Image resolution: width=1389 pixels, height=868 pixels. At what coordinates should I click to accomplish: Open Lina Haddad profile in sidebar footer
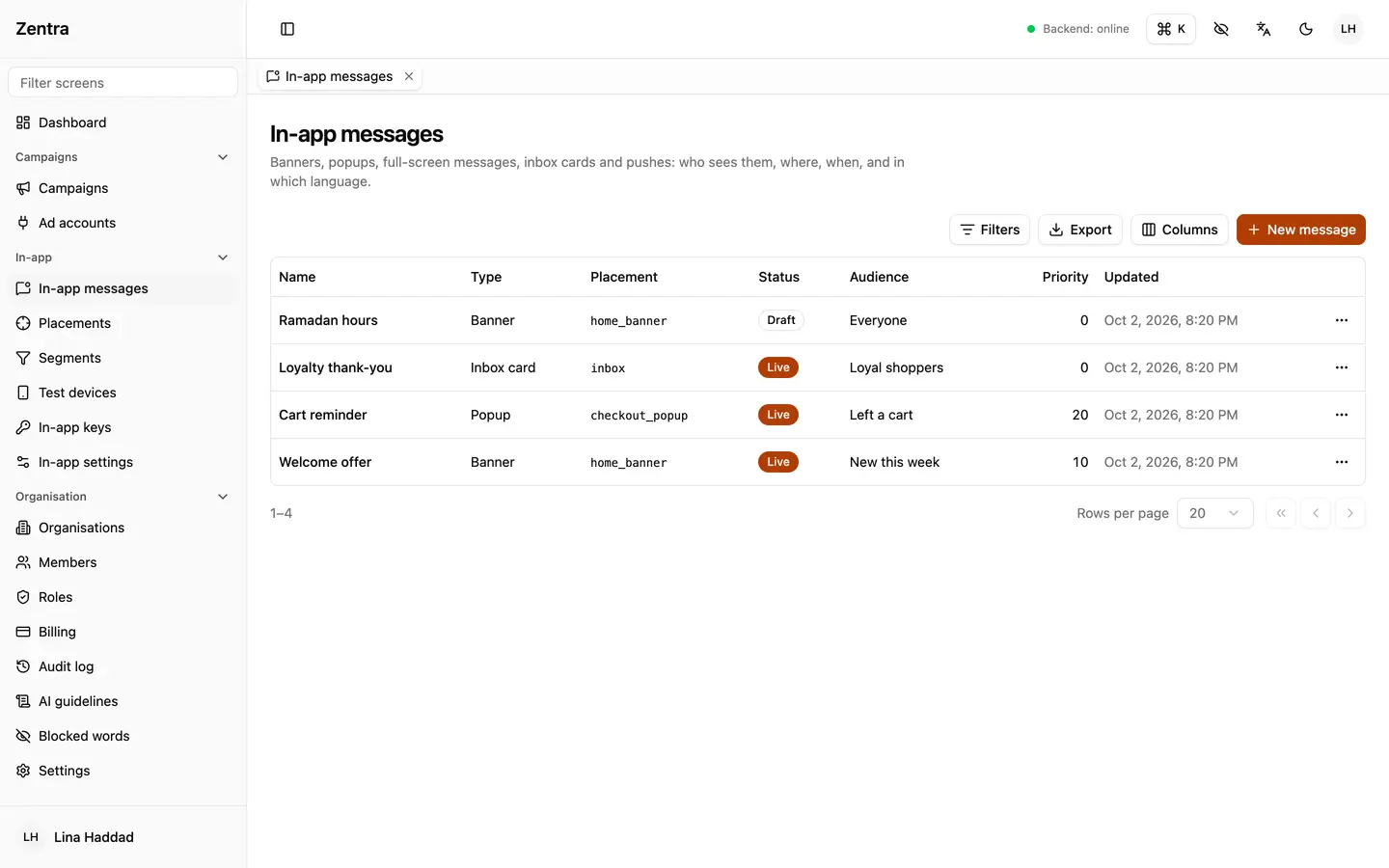[x=123, y=837]
